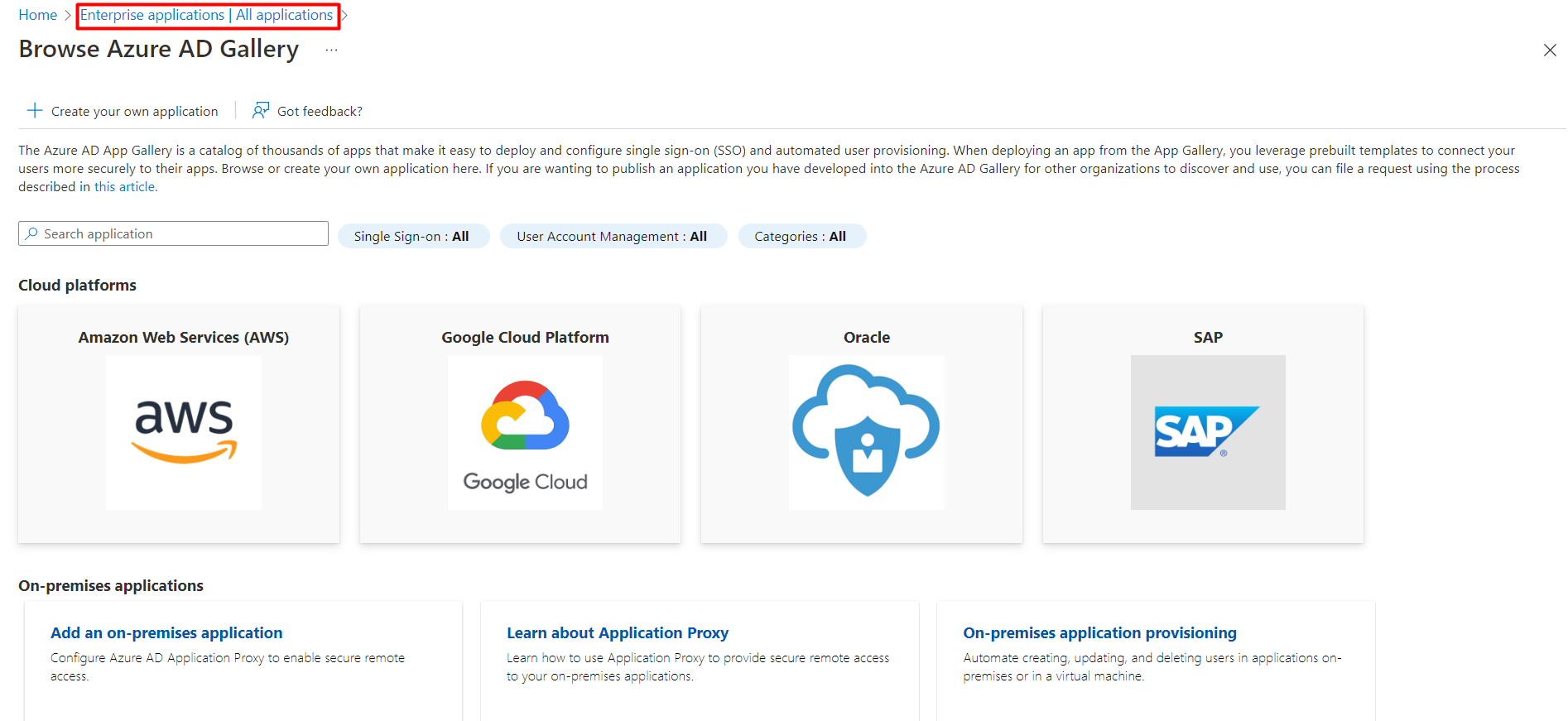Click the Amazon Web Services (AWS) title
This screenshot has height=721, width=1568.
184,337
